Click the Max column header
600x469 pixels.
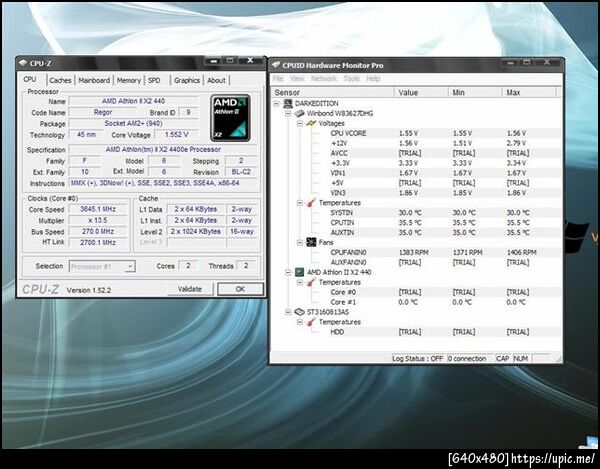tap(529, 93)
